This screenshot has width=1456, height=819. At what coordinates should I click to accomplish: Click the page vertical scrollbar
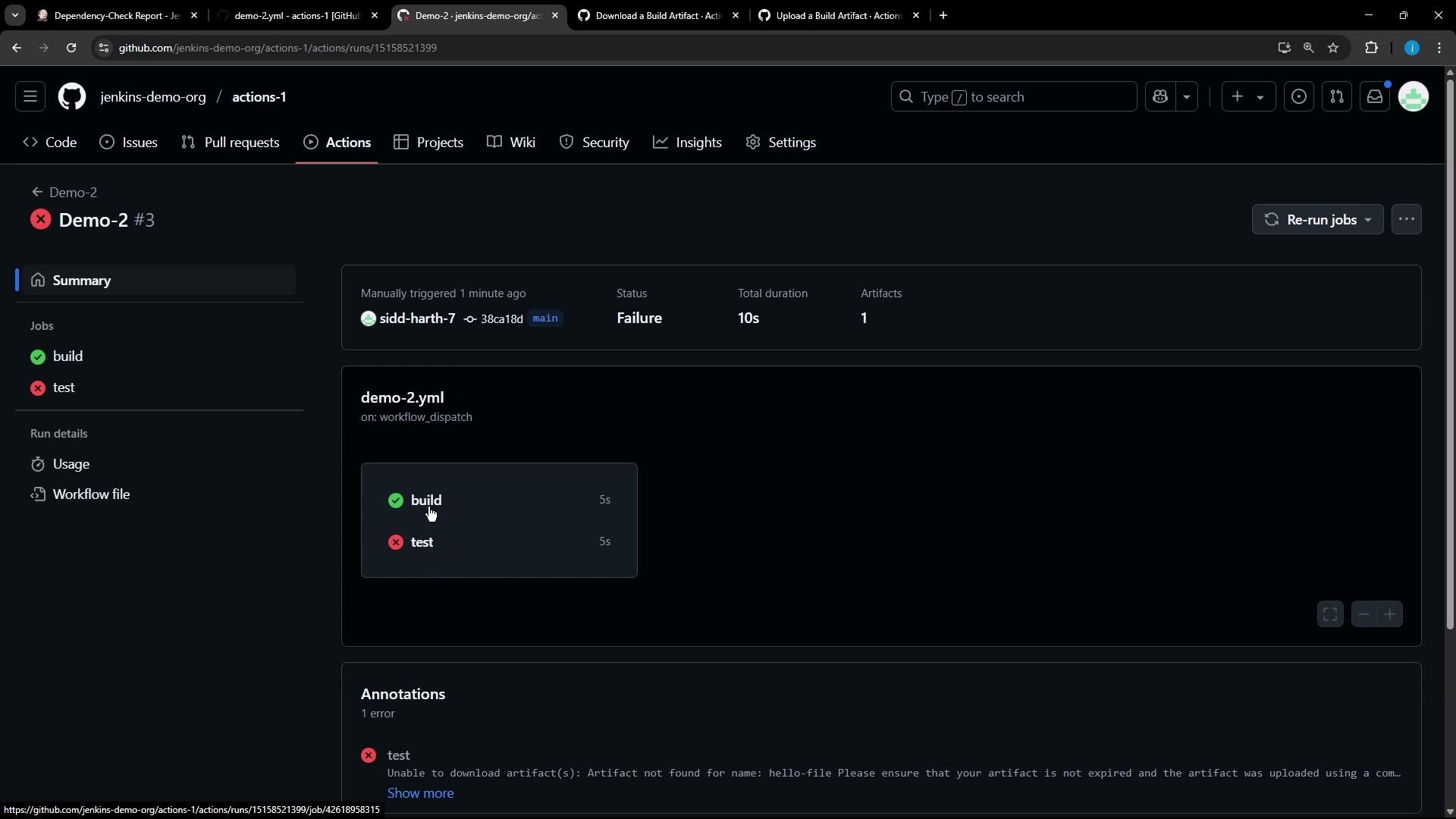(x=1450, y=353)
